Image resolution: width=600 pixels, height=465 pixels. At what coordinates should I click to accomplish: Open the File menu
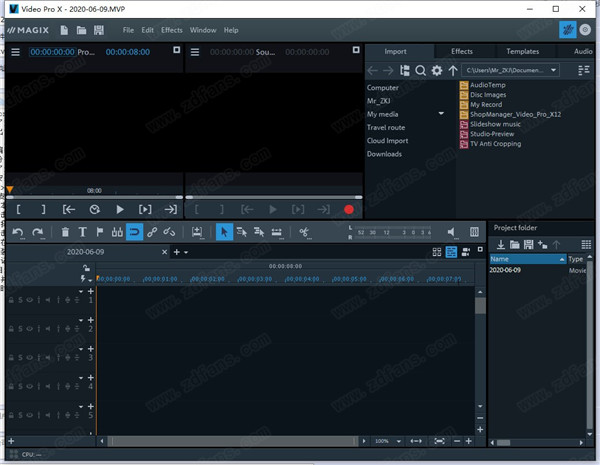[128, 30]
